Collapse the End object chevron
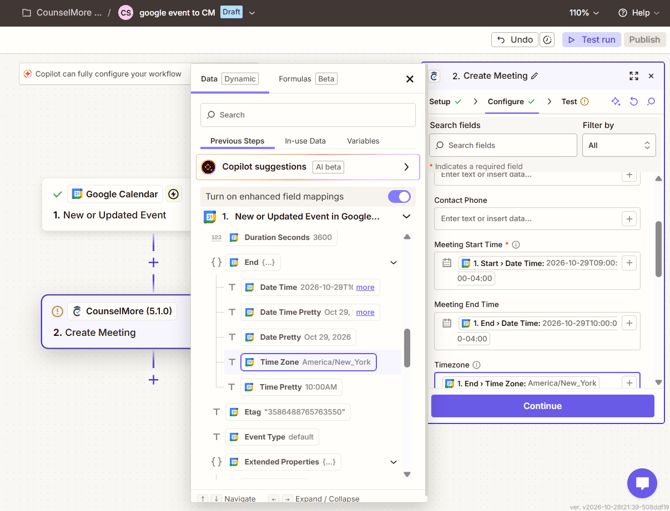The height and width of the screenshot is (511, 670). coord(394,263)
